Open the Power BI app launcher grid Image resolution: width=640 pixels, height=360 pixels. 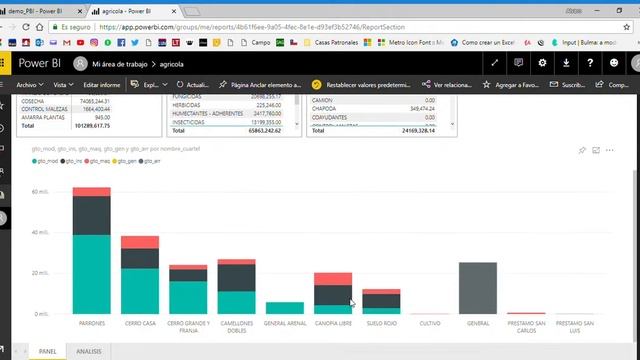[3, 63]
